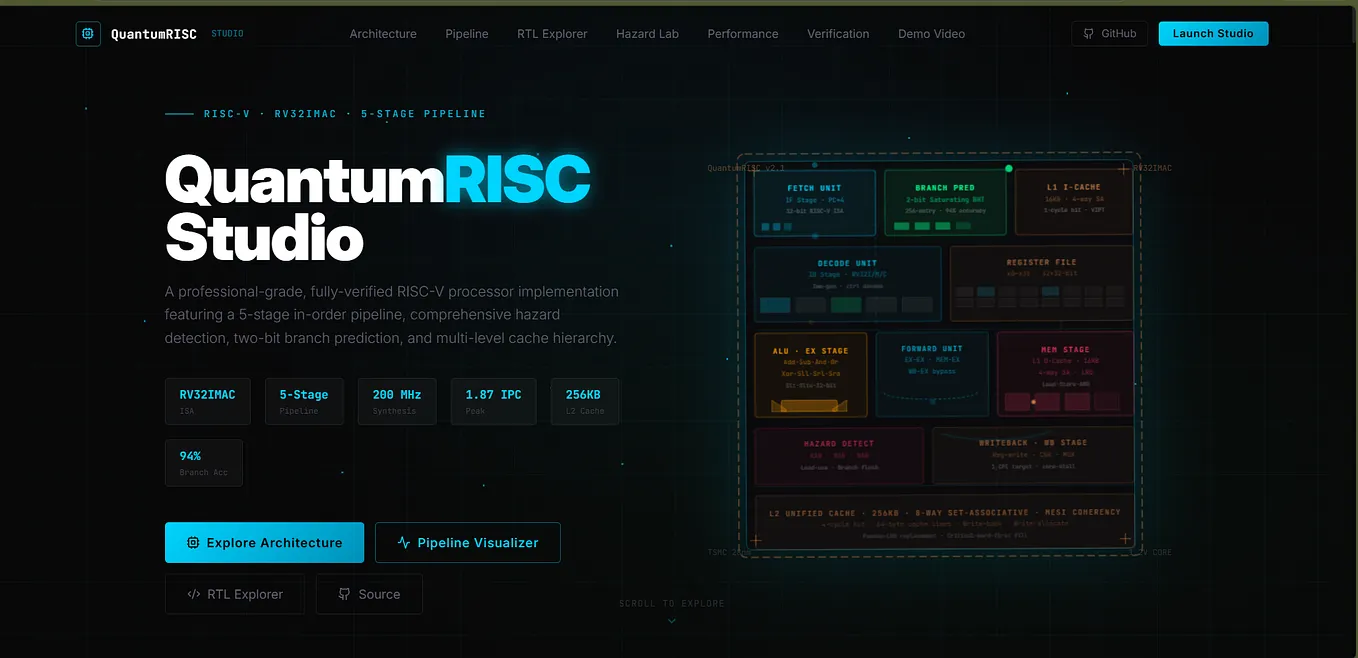Click the scroll-down chevron under Scroll to Explore

click(x=672, y=621)
